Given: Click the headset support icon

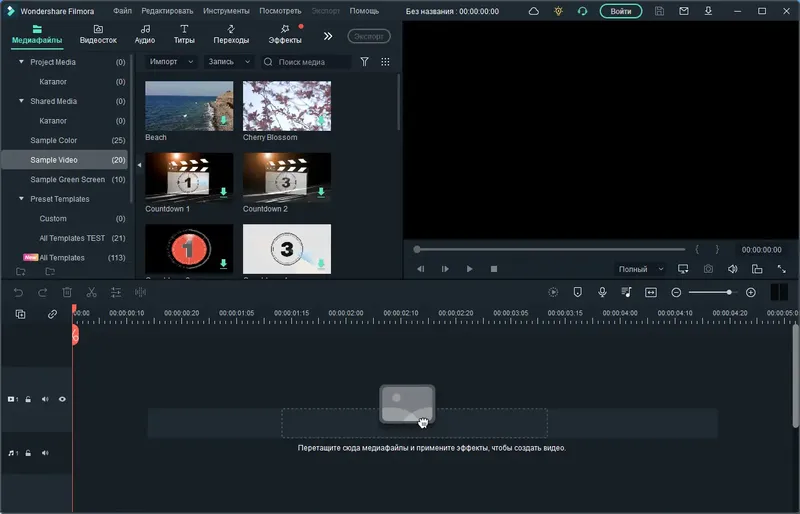Looking at the screenshot, I should click(x=582, y=11).
